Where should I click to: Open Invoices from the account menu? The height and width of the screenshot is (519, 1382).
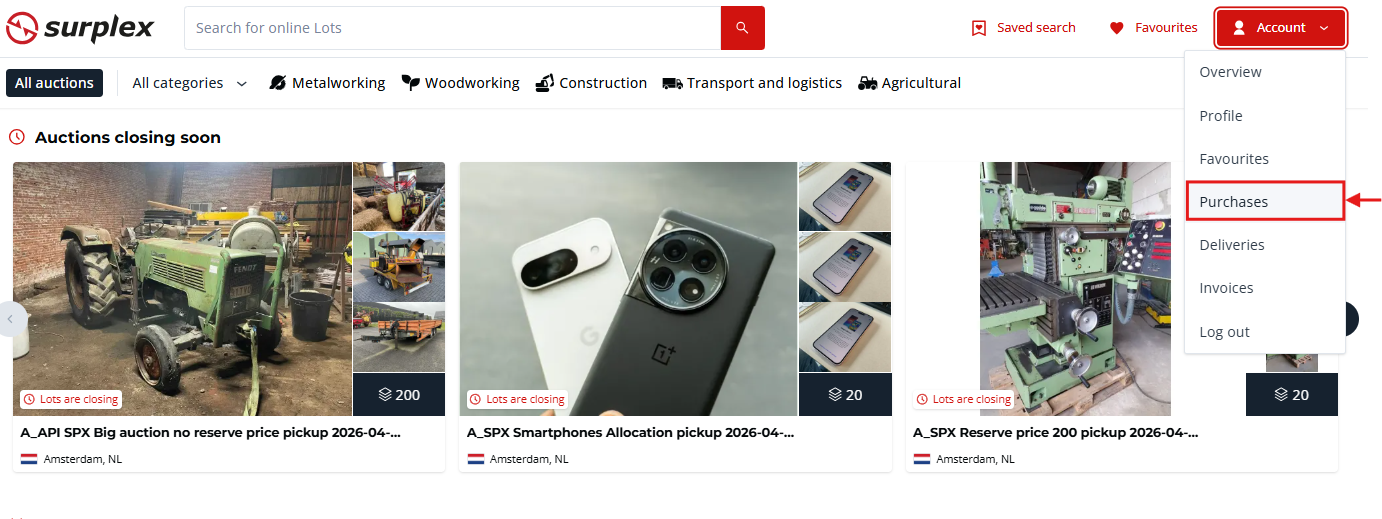tap(1226, 288)
